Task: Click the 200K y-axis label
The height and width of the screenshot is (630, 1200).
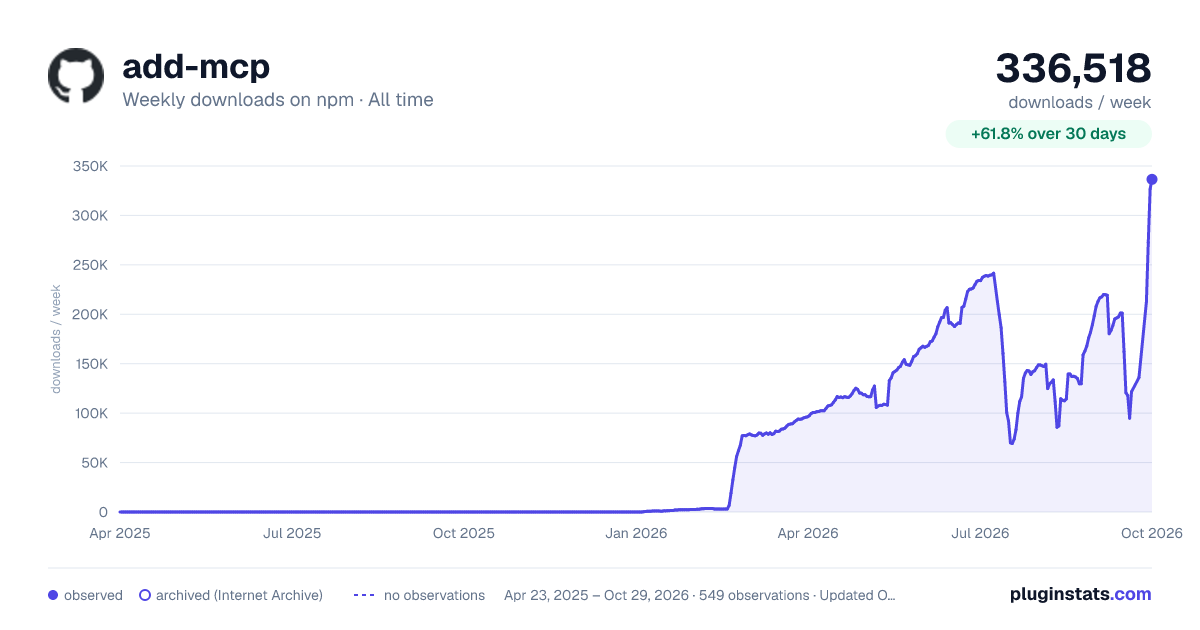Action: click(90, 314)
